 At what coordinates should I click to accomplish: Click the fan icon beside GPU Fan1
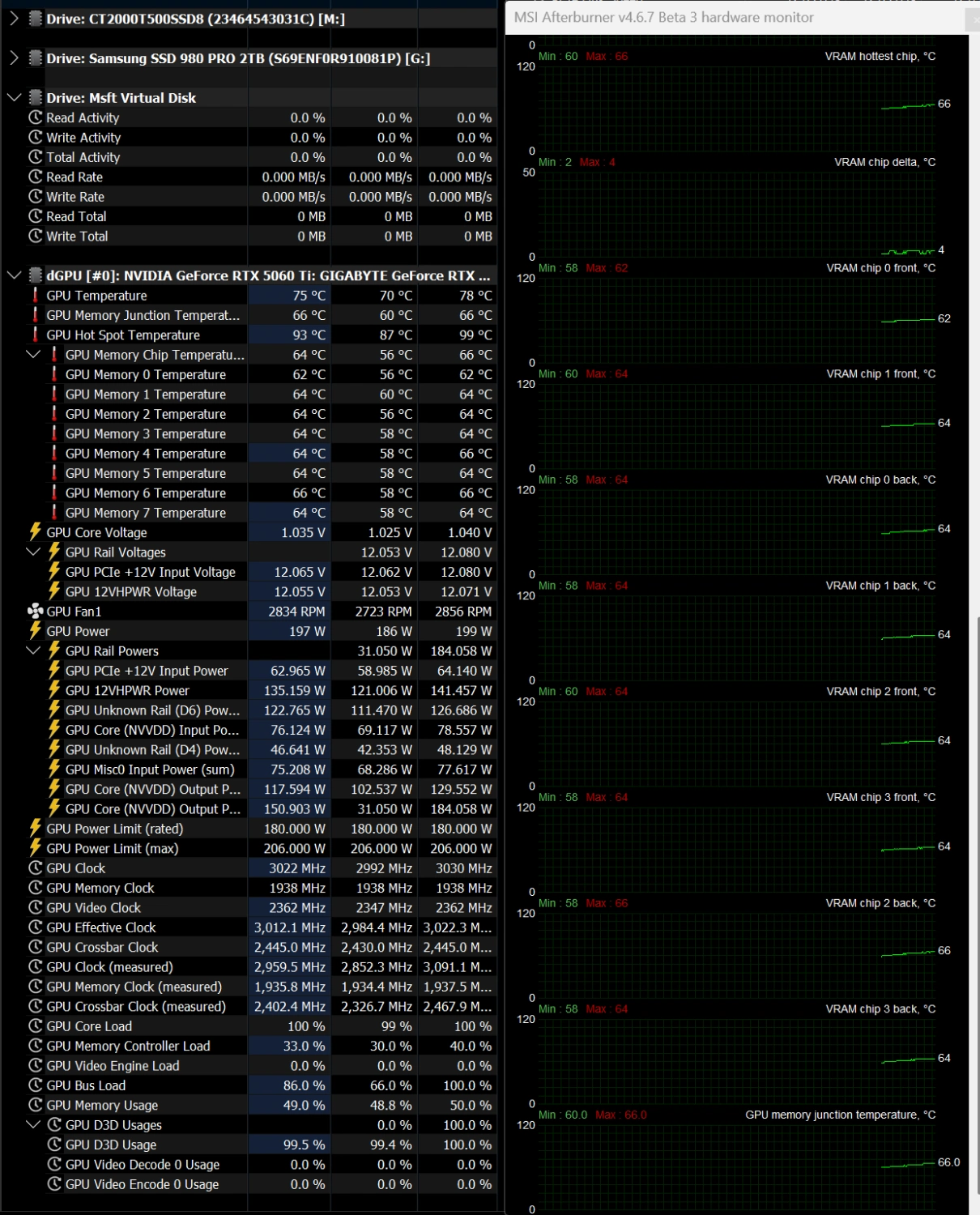[x=35, y=612]
